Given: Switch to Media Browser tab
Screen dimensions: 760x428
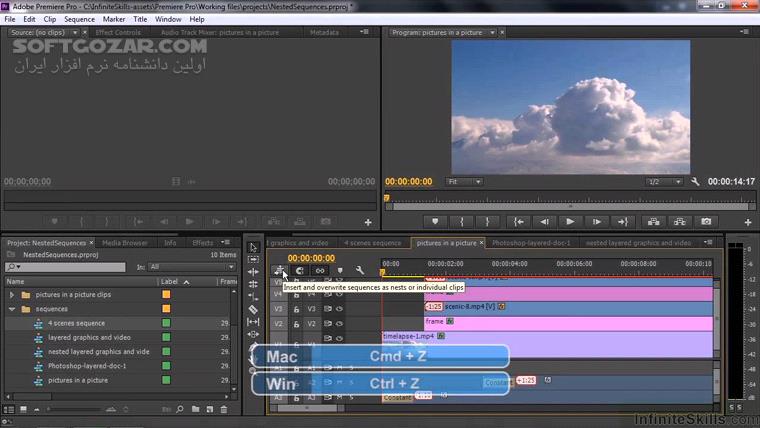Looking at the screenshot, I should (x=125, y=243).
